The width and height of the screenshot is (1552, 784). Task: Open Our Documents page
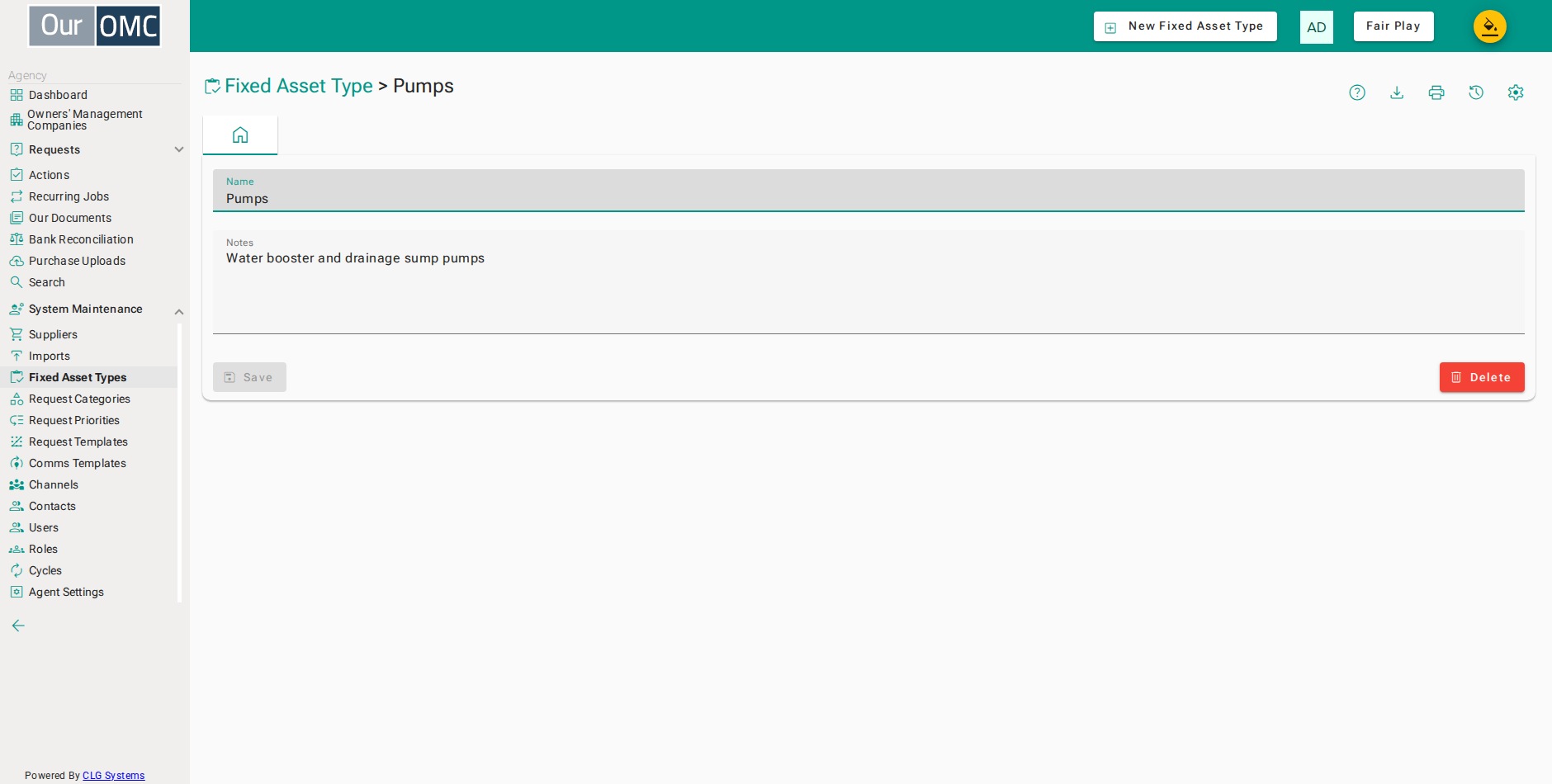(70, 218)
